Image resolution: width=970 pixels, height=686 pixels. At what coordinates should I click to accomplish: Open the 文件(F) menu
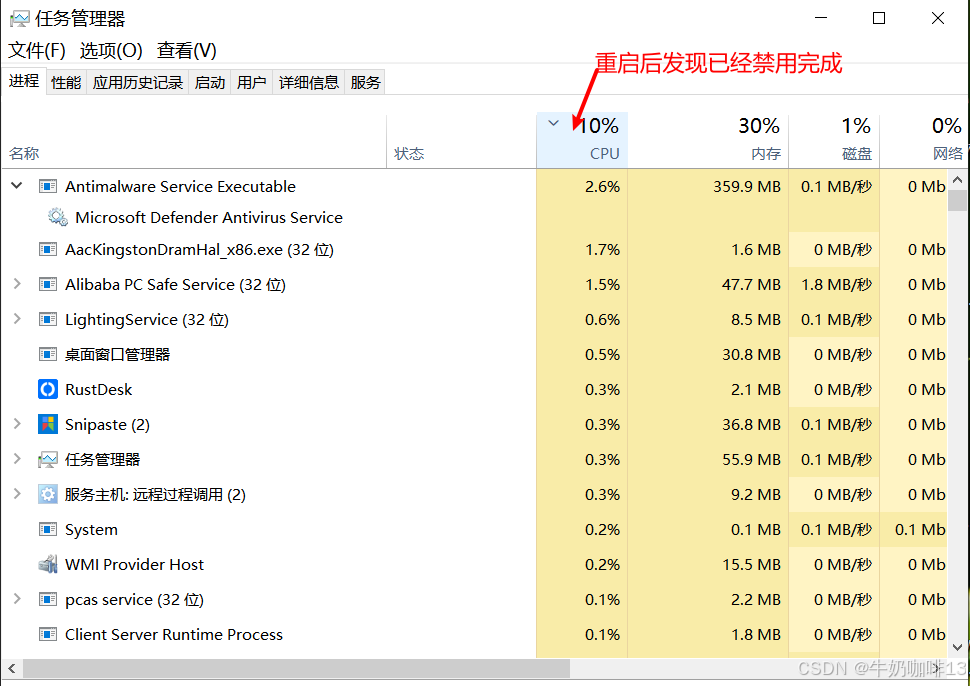coord(37,50)
